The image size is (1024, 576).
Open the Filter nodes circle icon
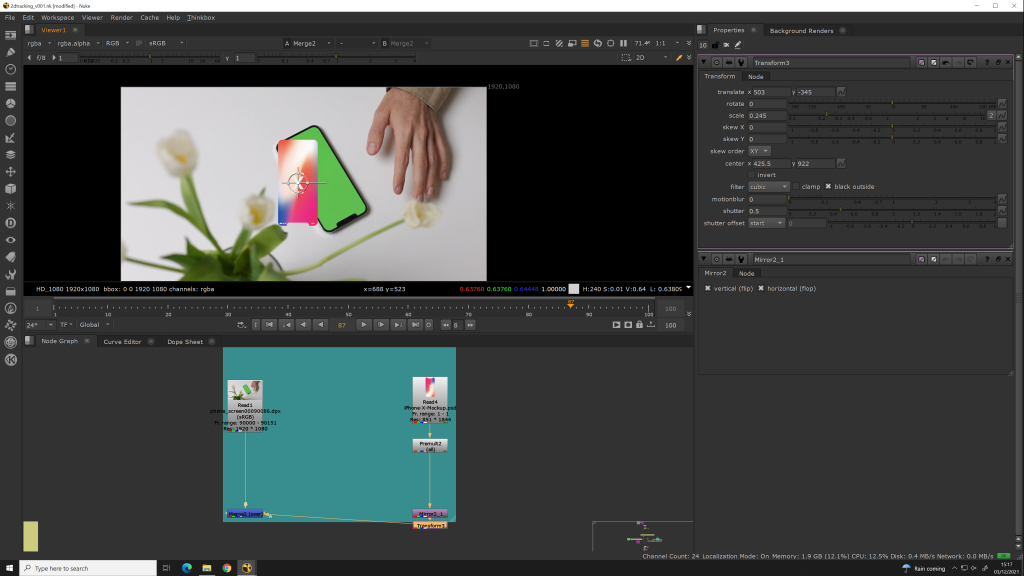tap(10, 120)
